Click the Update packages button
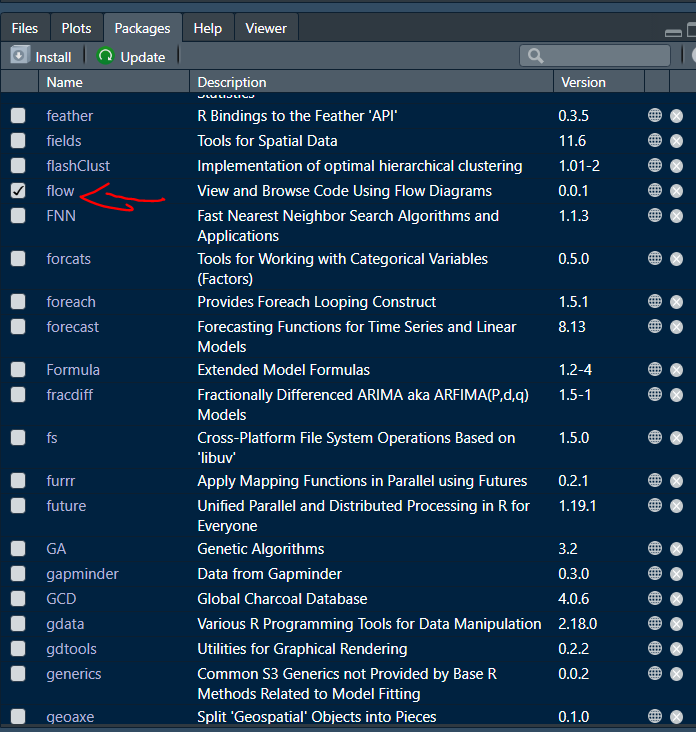Screen dimensions: 700x732 131,56
